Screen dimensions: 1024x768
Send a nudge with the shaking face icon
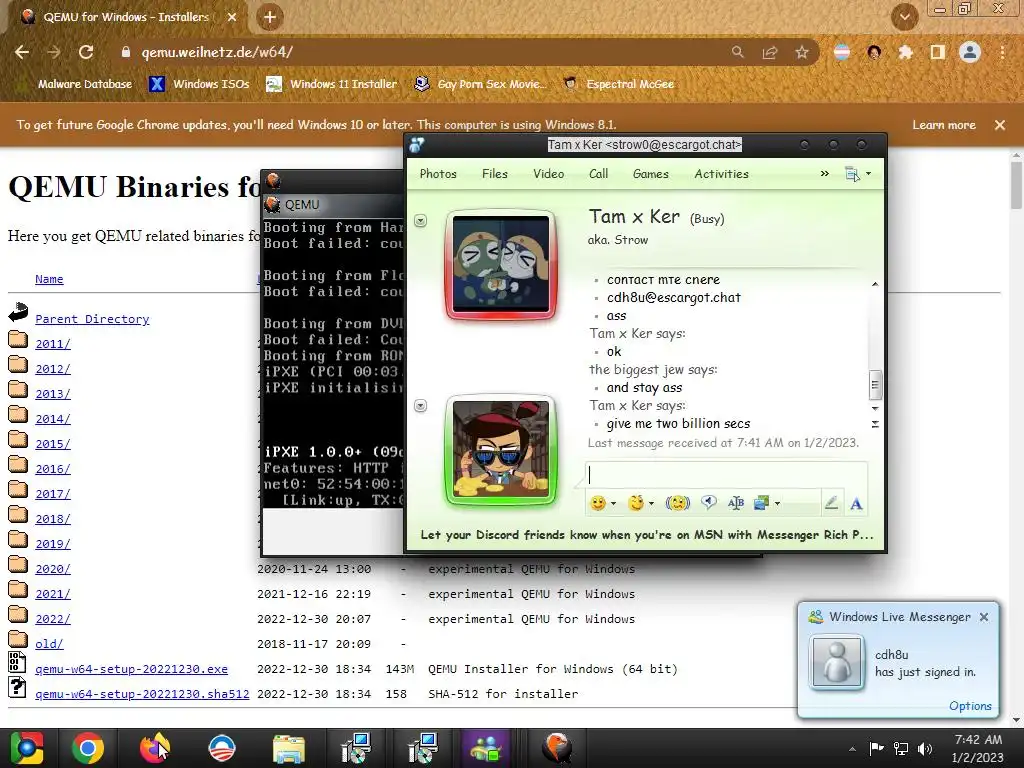coord(678,503)
